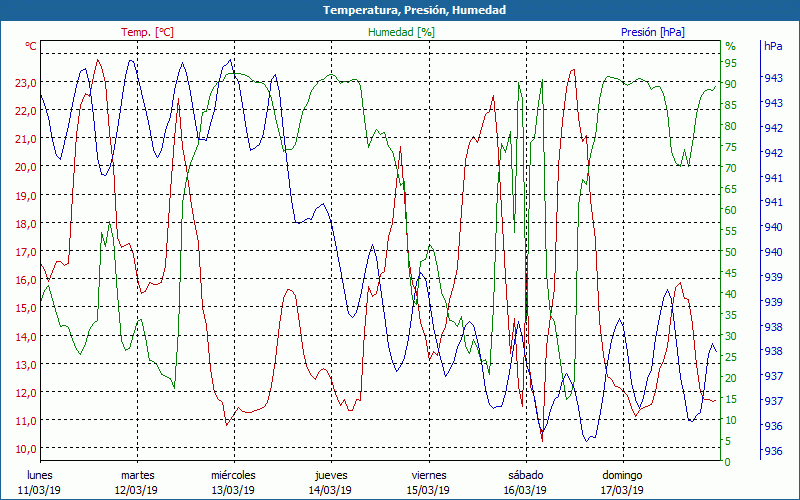Select the green "Humedad [%]" legend label
800x500 pixels.
click(402, 32)
